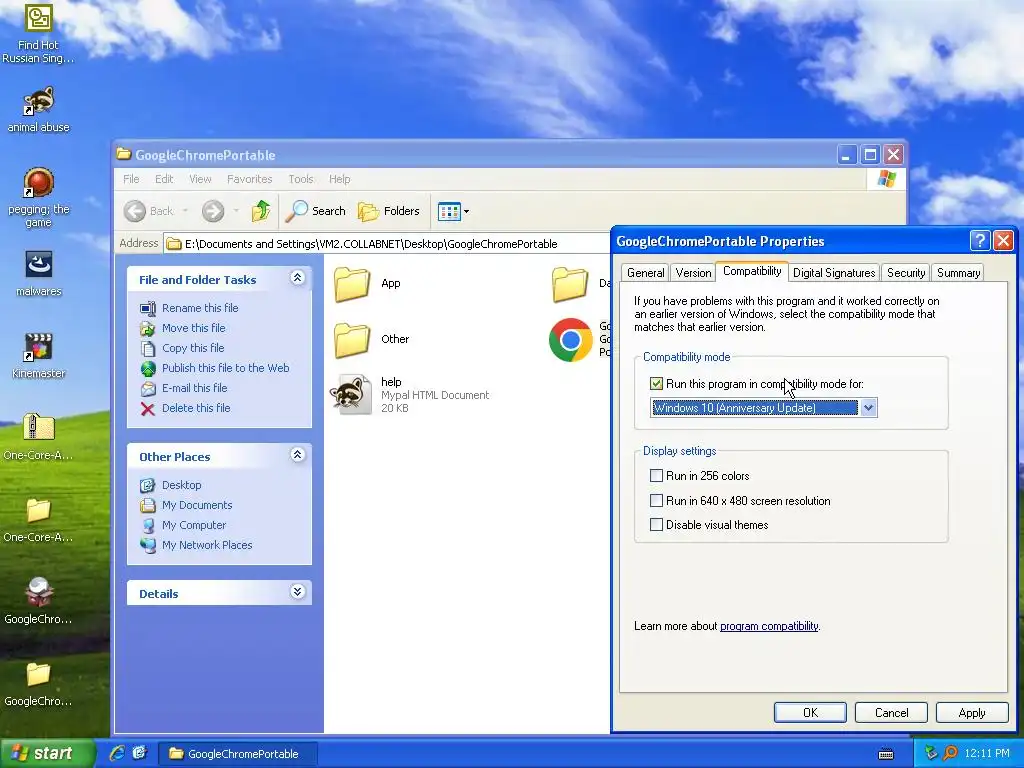Enable 'Run in 640 x 480 screen resolution'
Viewport: 1024px width, 768px height.
coord(656,501)
